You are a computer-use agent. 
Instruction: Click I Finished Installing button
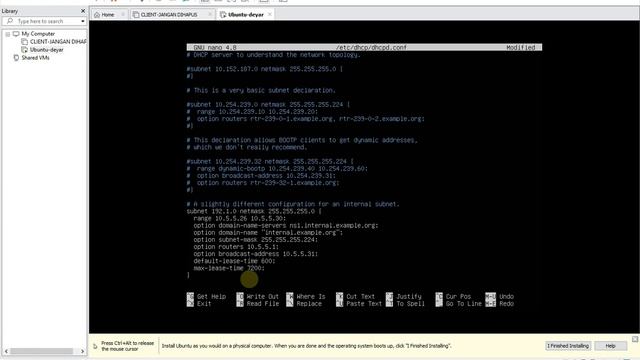tap(568, 346)
